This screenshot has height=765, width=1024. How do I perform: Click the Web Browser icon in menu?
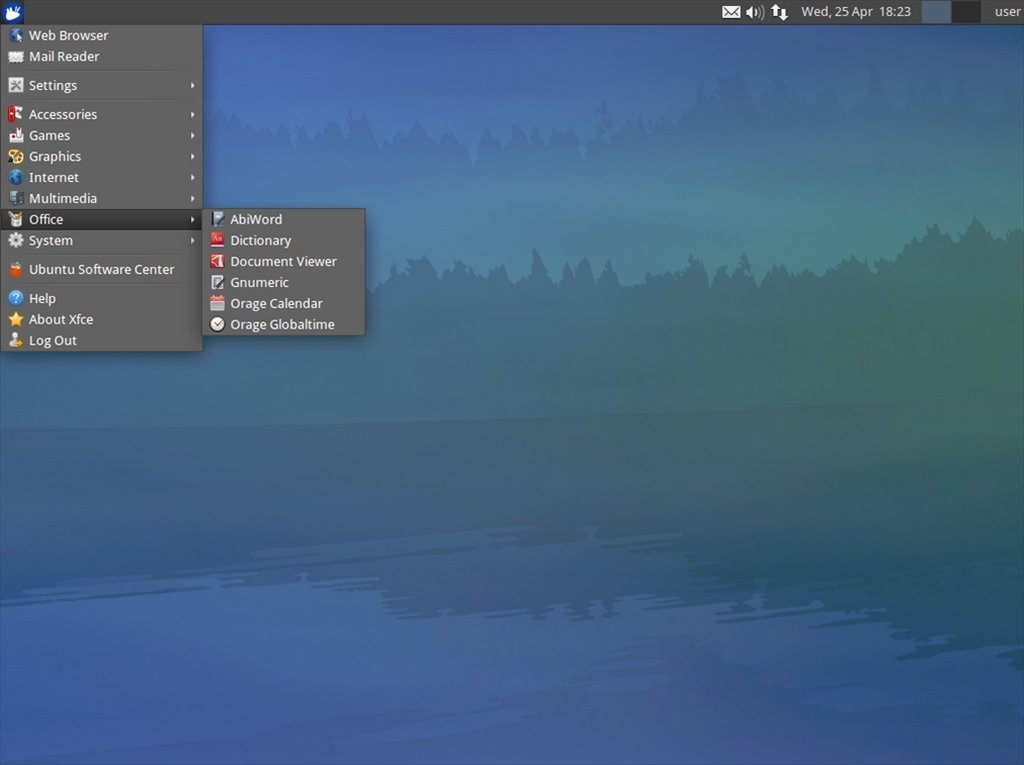(x=16, y=35)
